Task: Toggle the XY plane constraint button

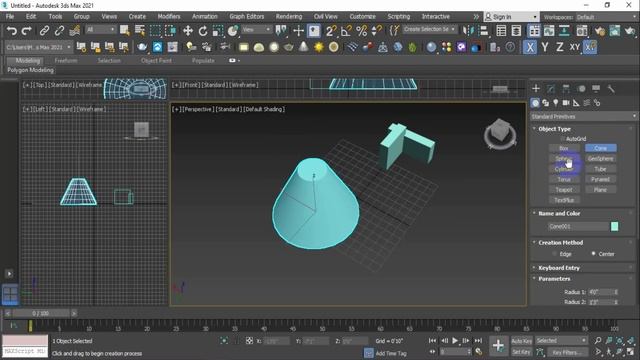Action: click(575, 47)
